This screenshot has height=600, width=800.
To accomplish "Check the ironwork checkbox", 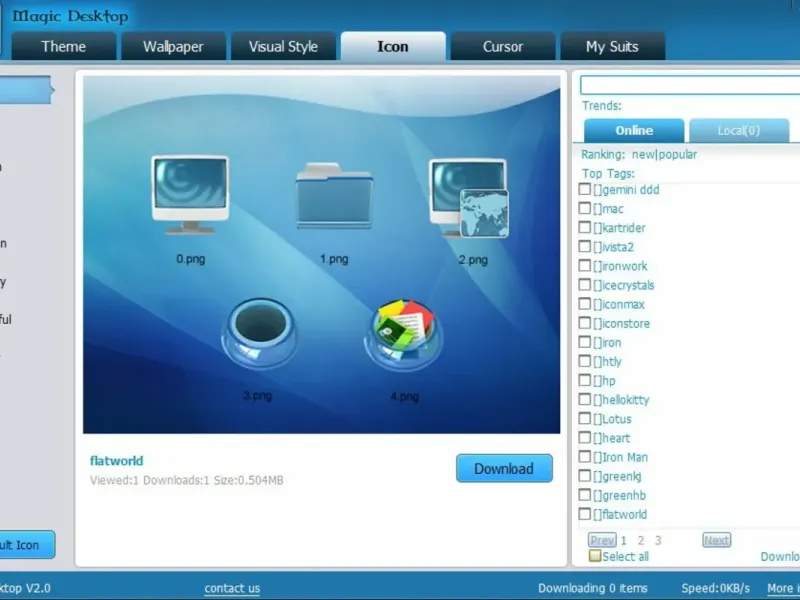I will tap(585, 266).
